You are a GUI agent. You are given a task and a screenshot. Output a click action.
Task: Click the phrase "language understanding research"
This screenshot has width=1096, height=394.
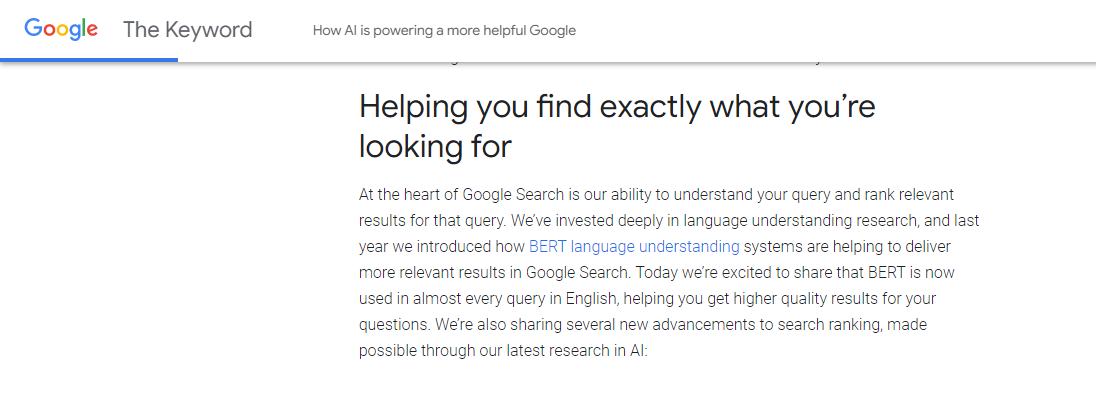[x=761, y=221]
